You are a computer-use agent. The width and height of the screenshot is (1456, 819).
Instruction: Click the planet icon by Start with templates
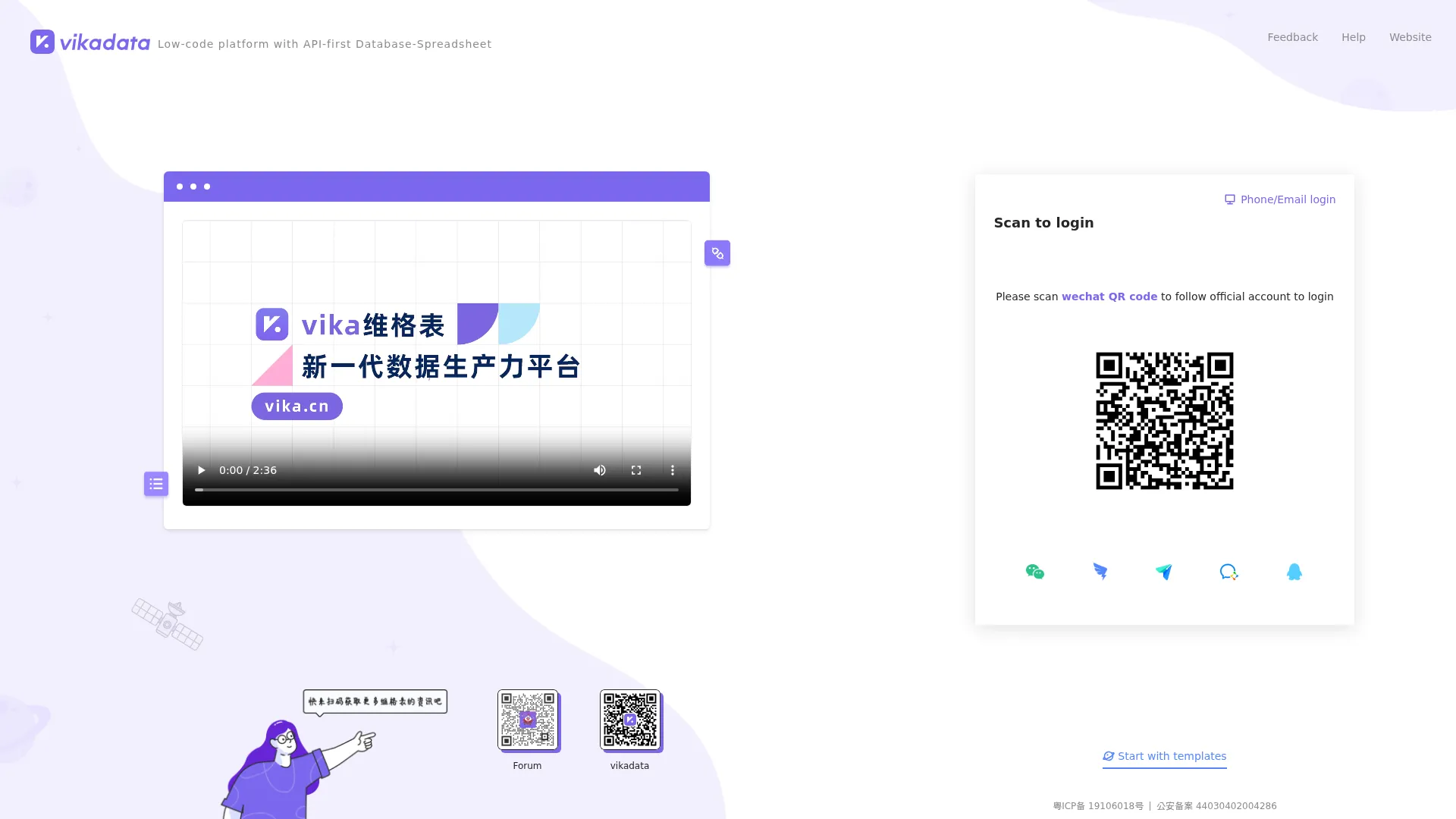point(1108,756)
